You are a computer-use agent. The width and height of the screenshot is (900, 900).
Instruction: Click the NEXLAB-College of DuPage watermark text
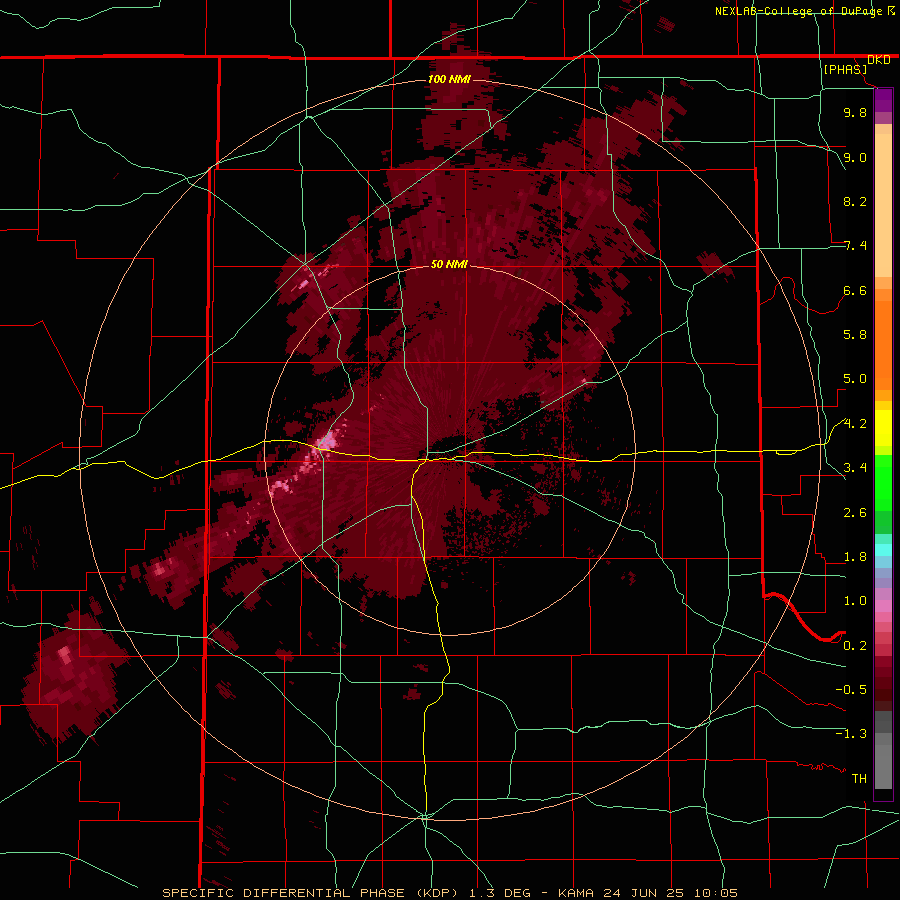pyautogui.click(x=799, y=11)
